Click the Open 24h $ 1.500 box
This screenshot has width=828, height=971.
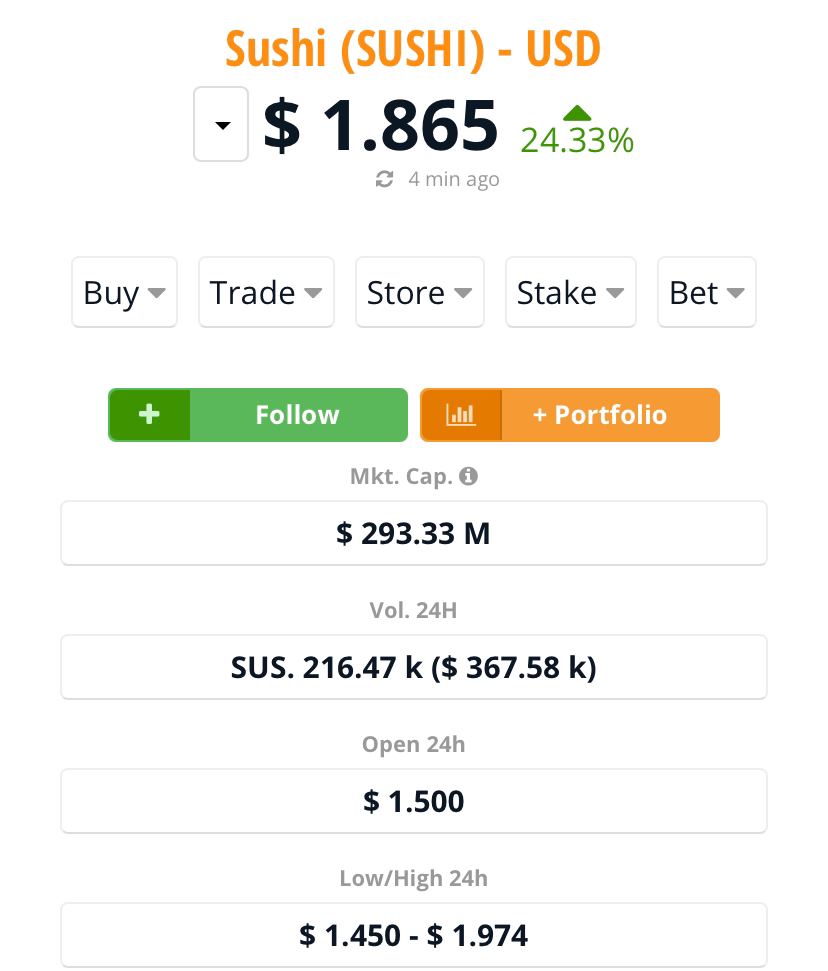[414, 801]
